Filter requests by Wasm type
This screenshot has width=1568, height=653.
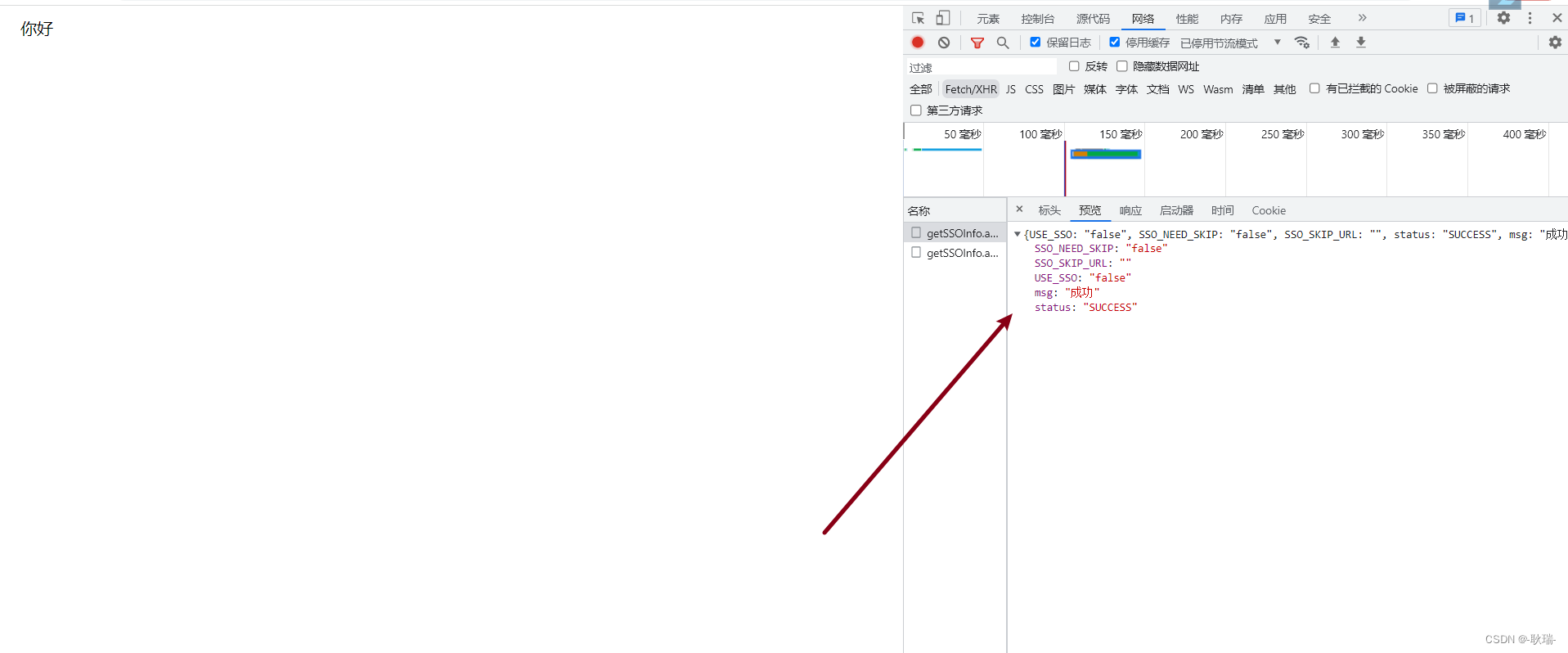pos(1218,89)
